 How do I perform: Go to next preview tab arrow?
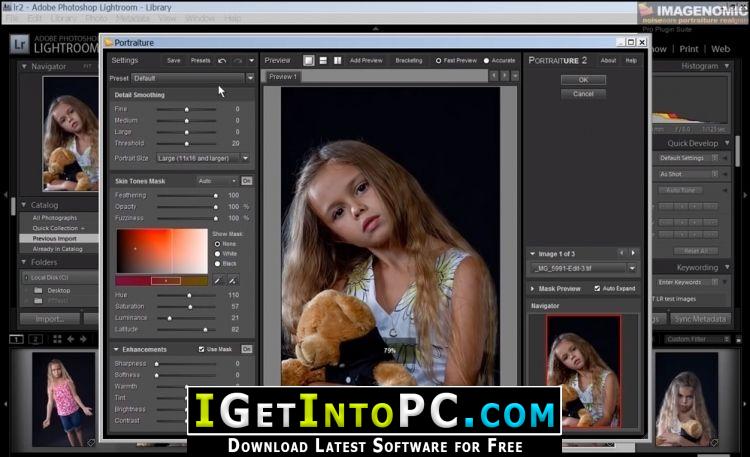[x=505, y=76]
